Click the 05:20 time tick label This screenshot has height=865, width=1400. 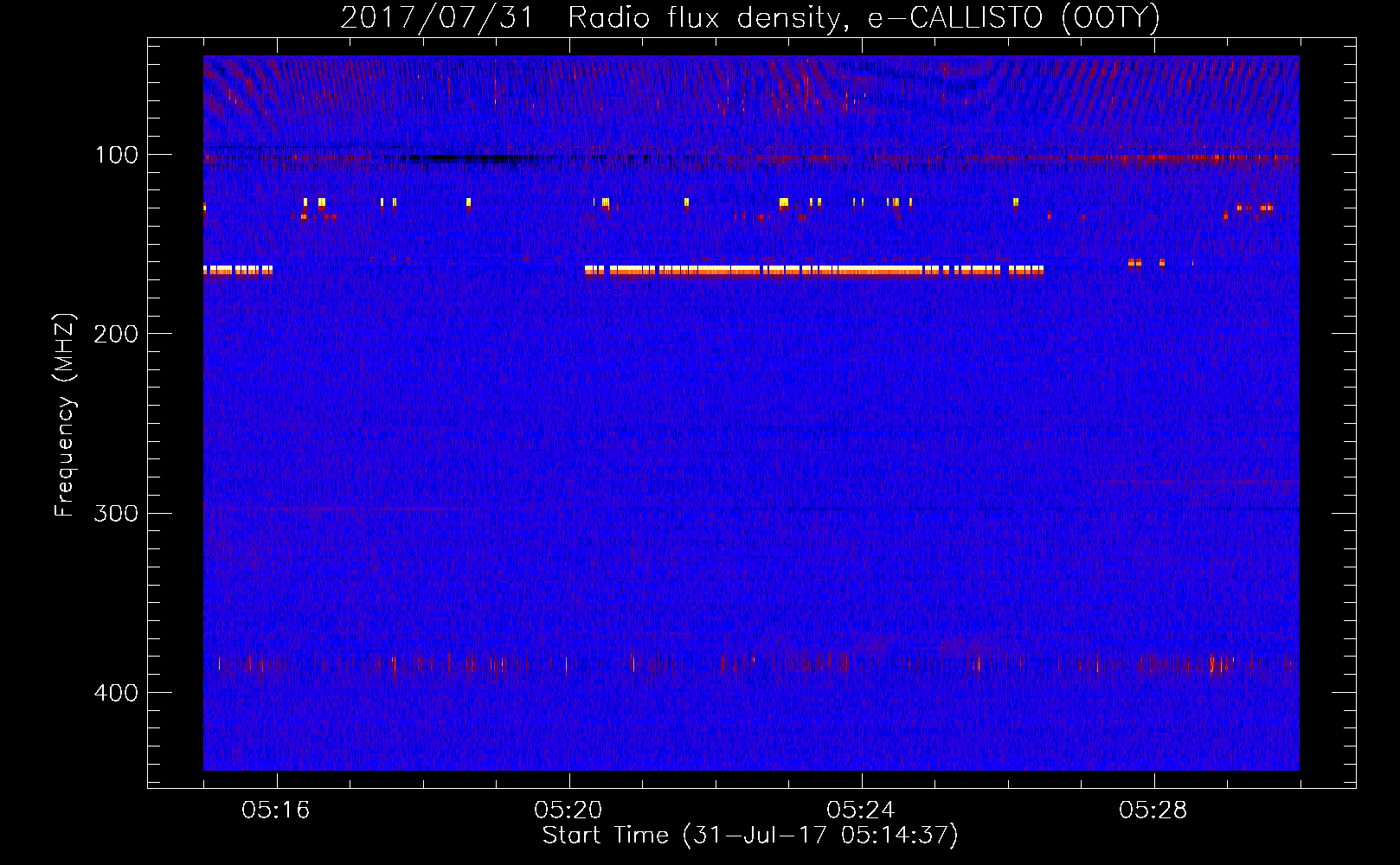(568, 811)
